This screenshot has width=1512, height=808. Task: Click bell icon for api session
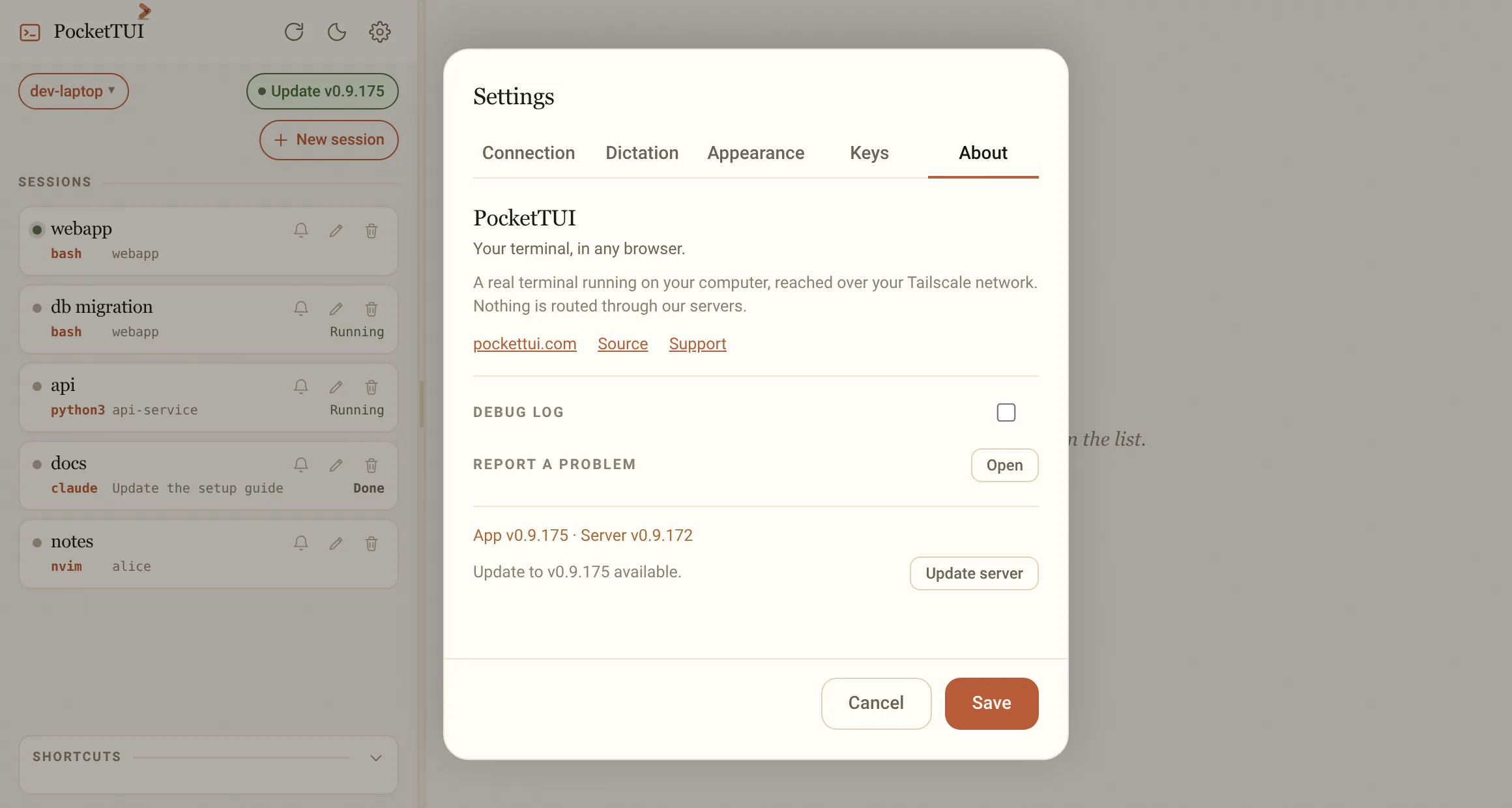pyautogui.click(x=300, y=387)
